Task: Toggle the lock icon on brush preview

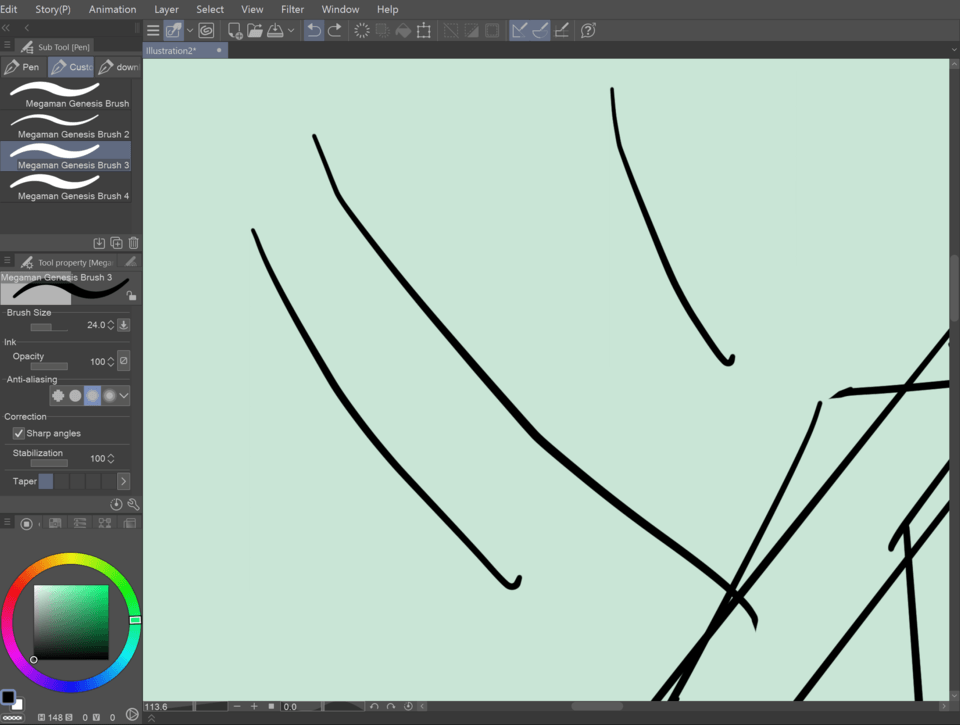Action: [131, 295]
